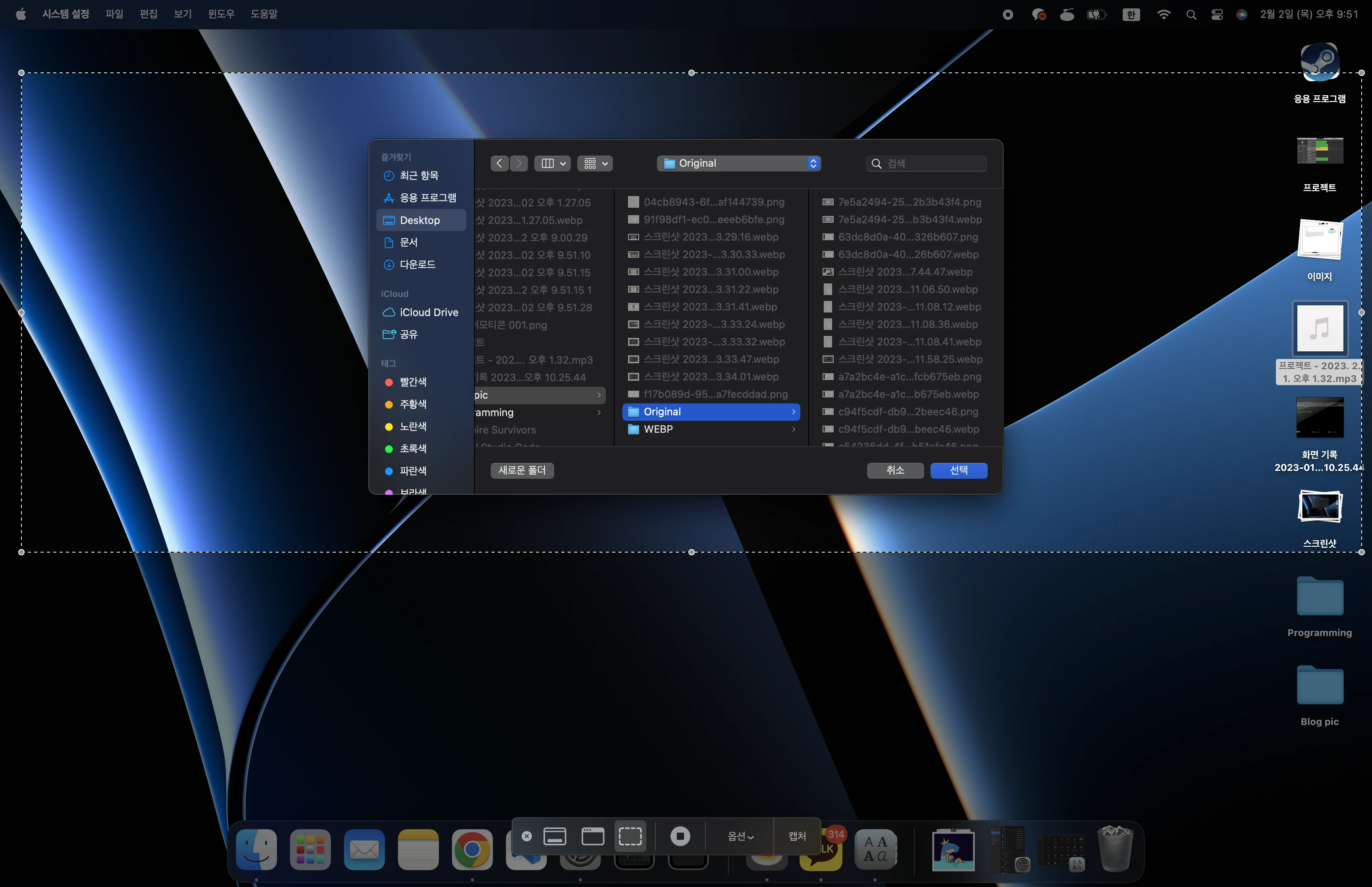Choose capture entire screen mode
Viewport: 1372px width, 887px height.
pos(555,836)
